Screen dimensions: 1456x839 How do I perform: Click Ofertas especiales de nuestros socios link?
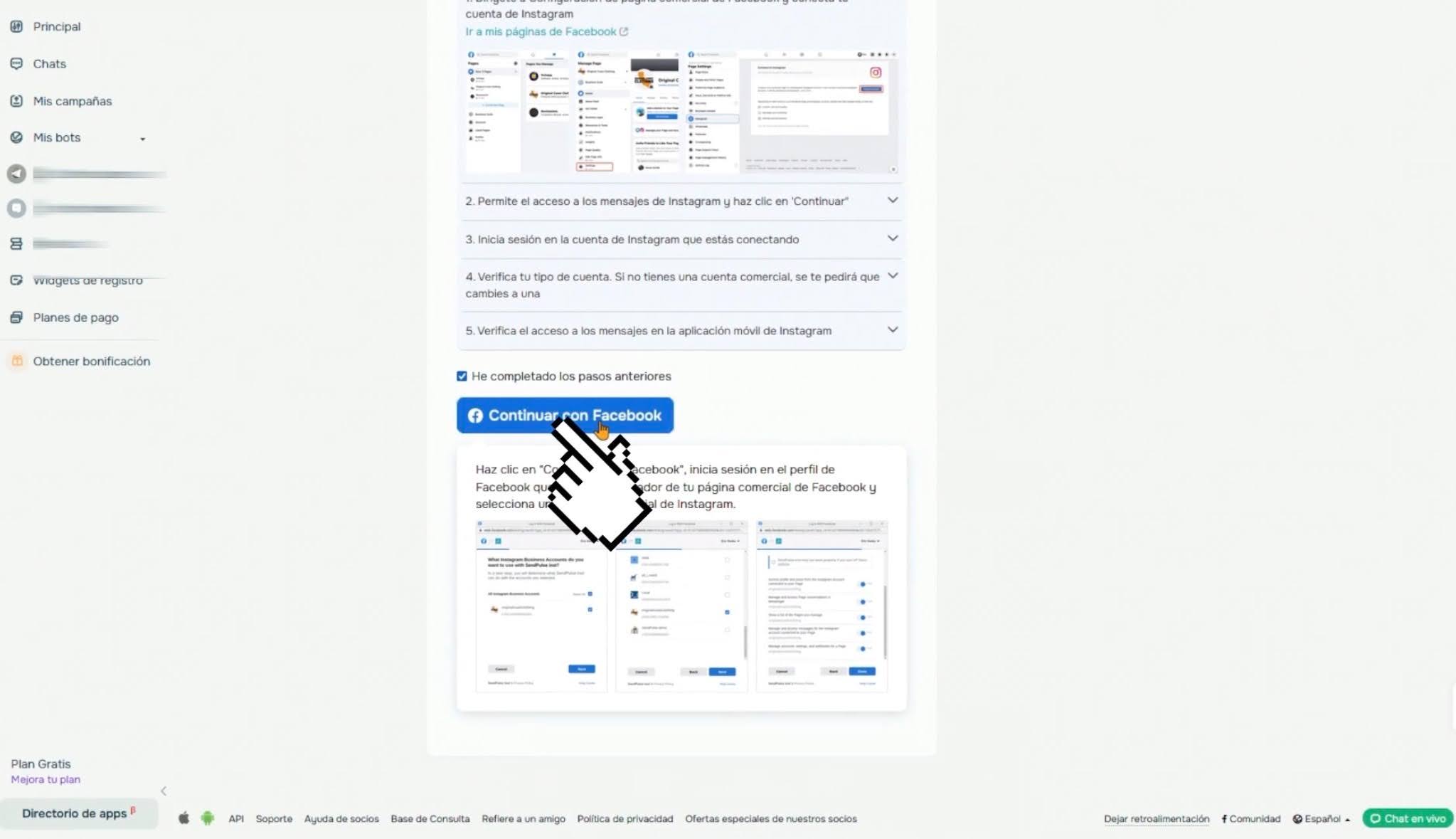(771, 818)
